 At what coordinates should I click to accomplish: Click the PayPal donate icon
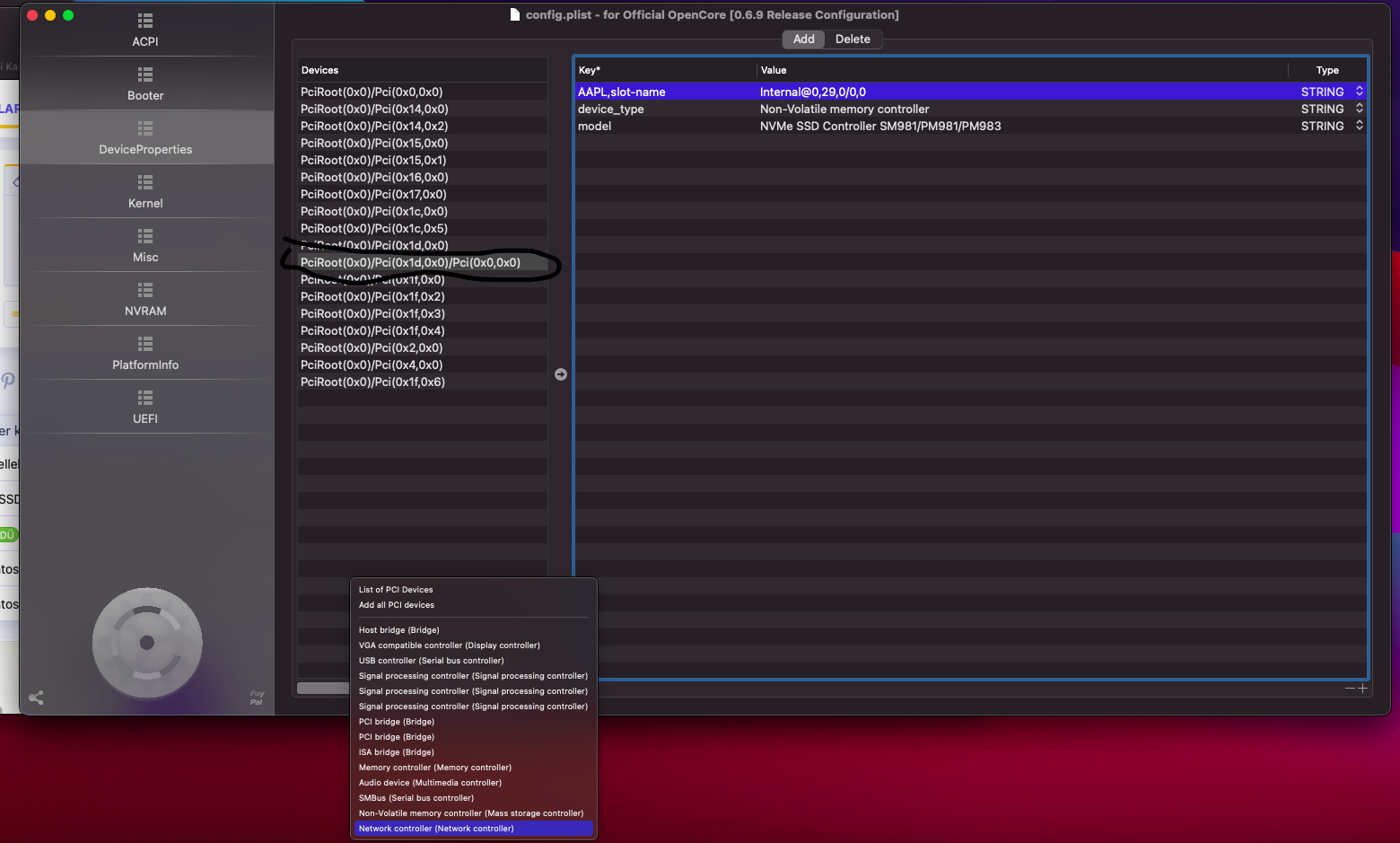[257, 698]
